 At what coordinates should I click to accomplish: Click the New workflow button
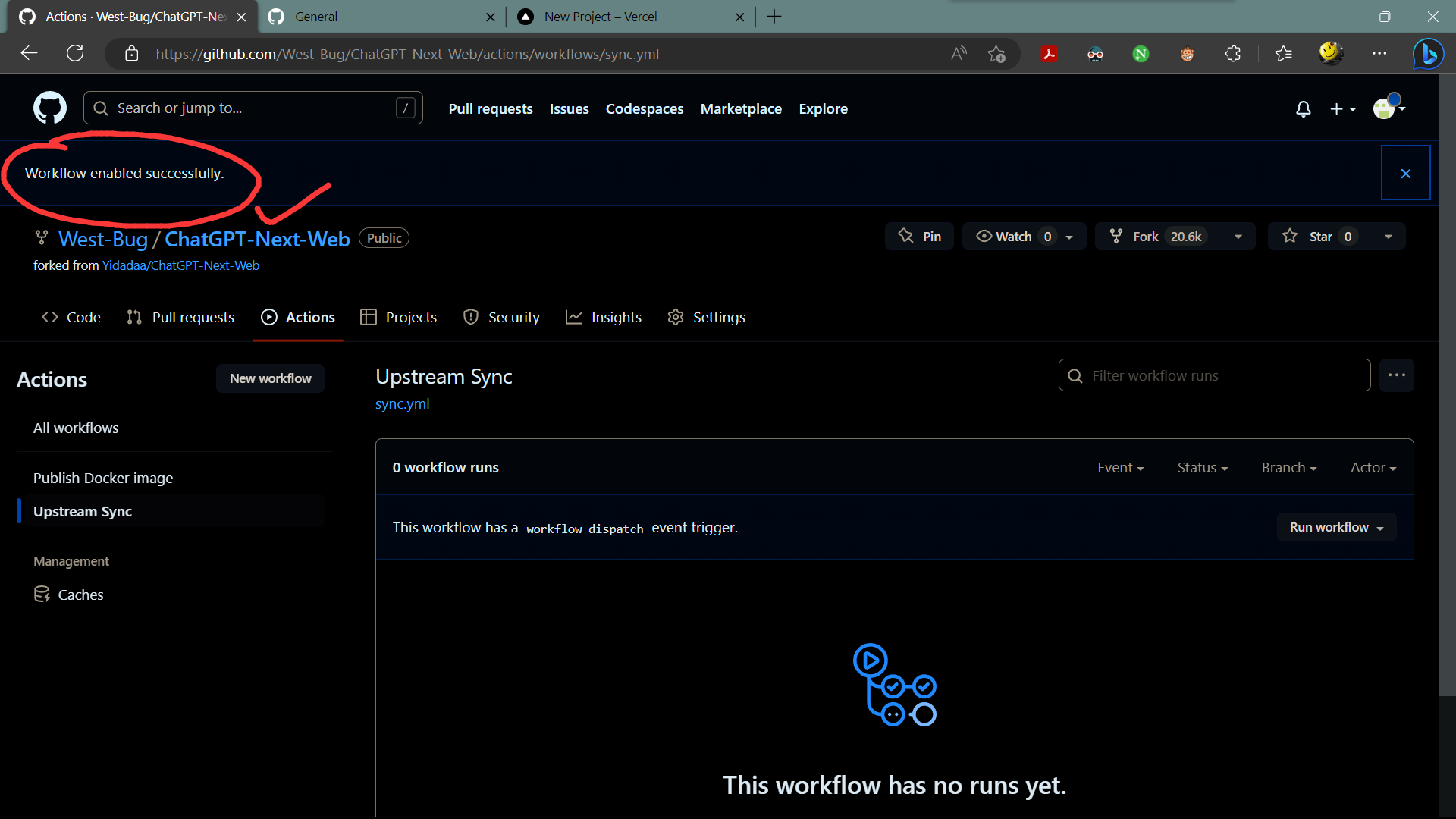pos(270,378)
